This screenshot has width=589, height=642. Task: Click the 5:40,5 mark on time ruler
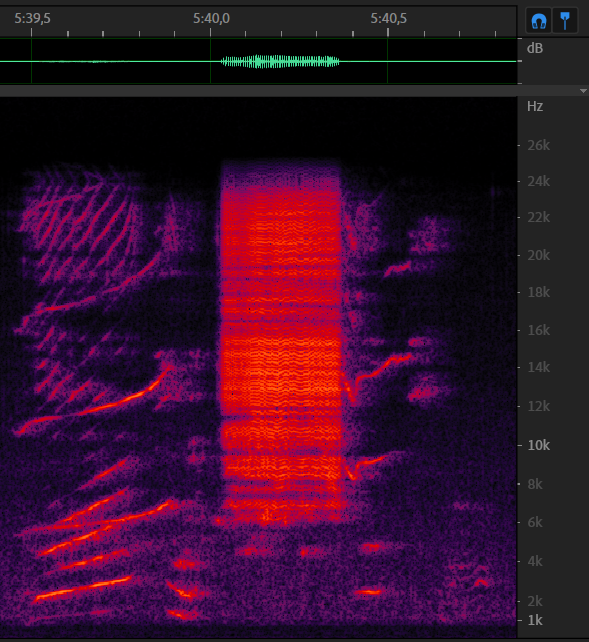[388, 18]
